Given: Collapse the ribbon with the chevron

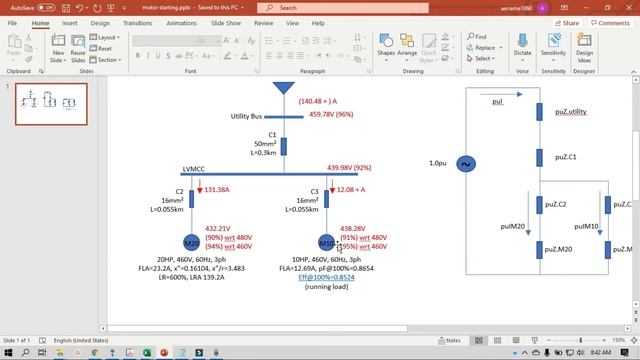Looking at the screenshot, I should pyautogui.click(x=633, y=71).
